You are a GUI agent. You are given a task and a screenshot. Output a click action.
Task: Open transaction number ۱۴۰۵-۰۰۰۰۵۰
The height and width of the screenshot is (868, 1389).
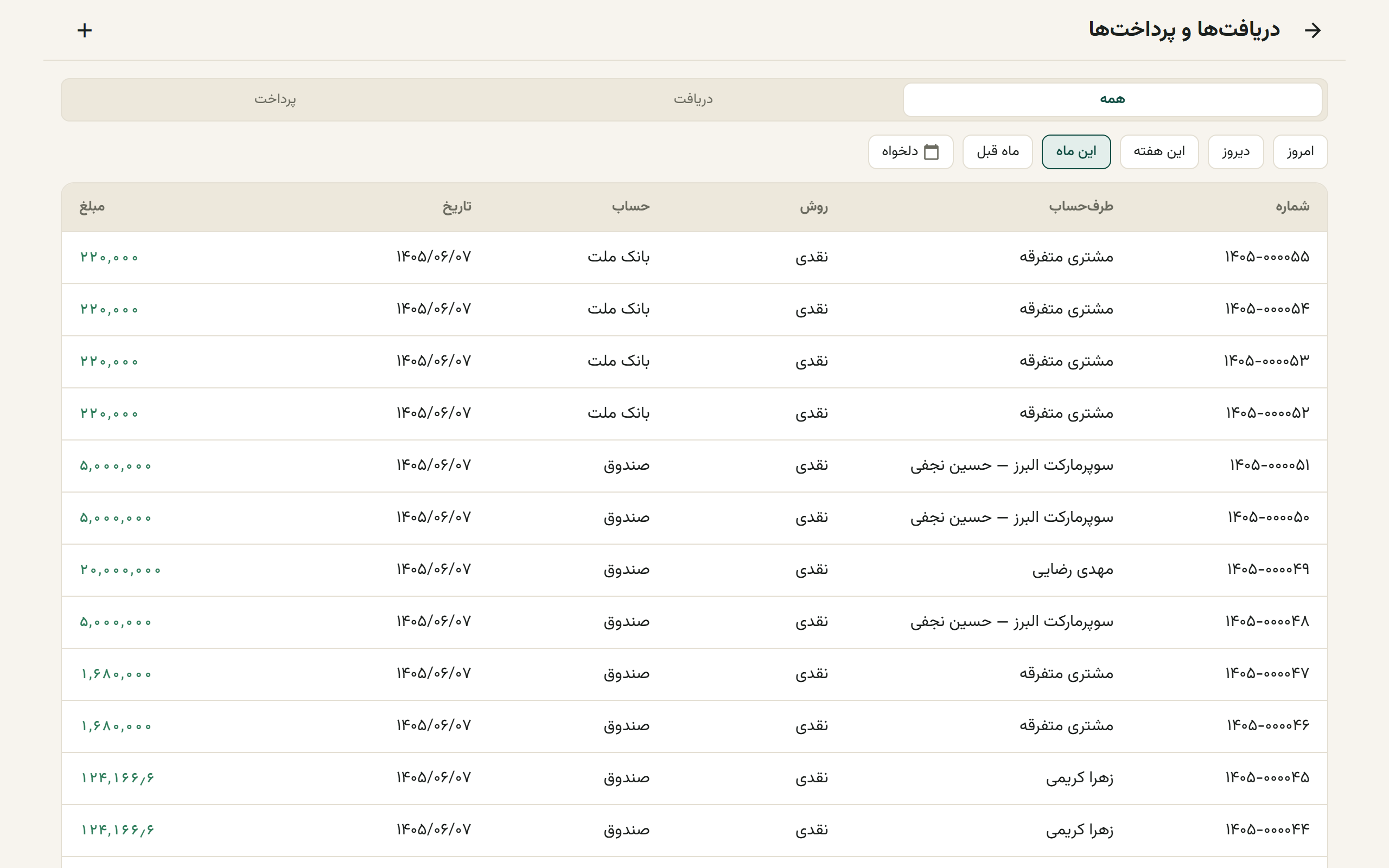694,518
